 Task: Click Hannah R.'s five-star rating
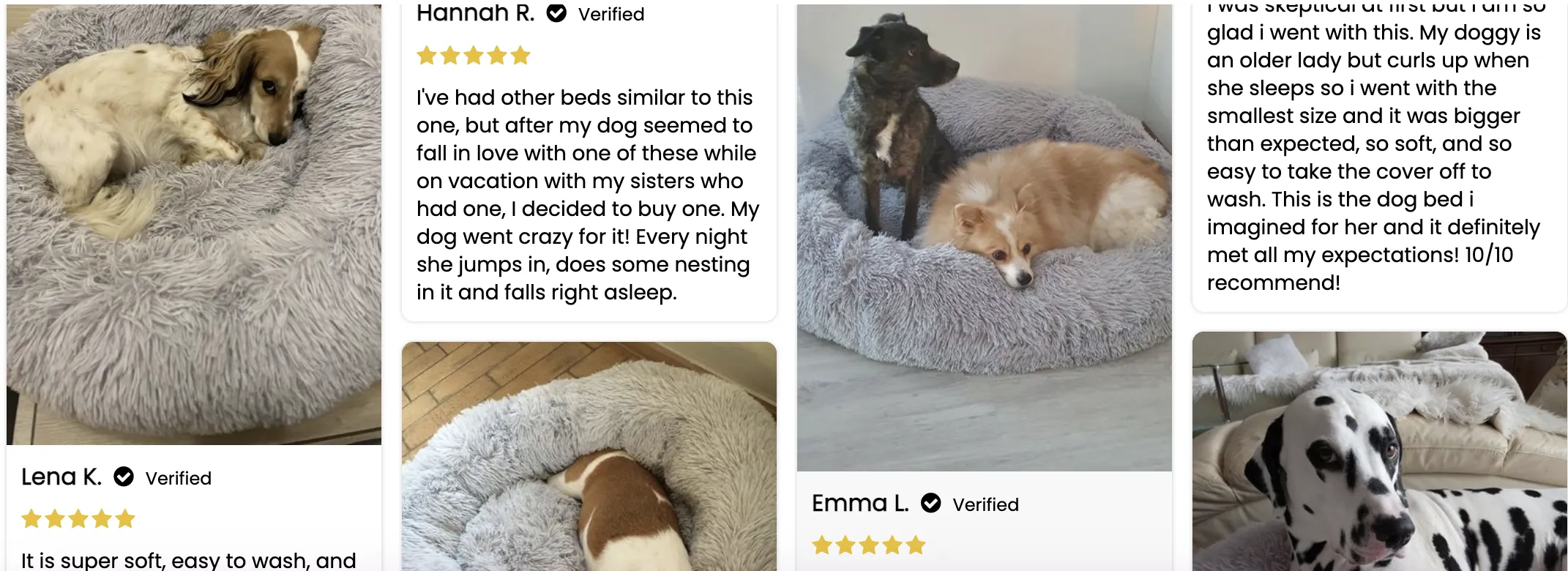tap(474, 56)
